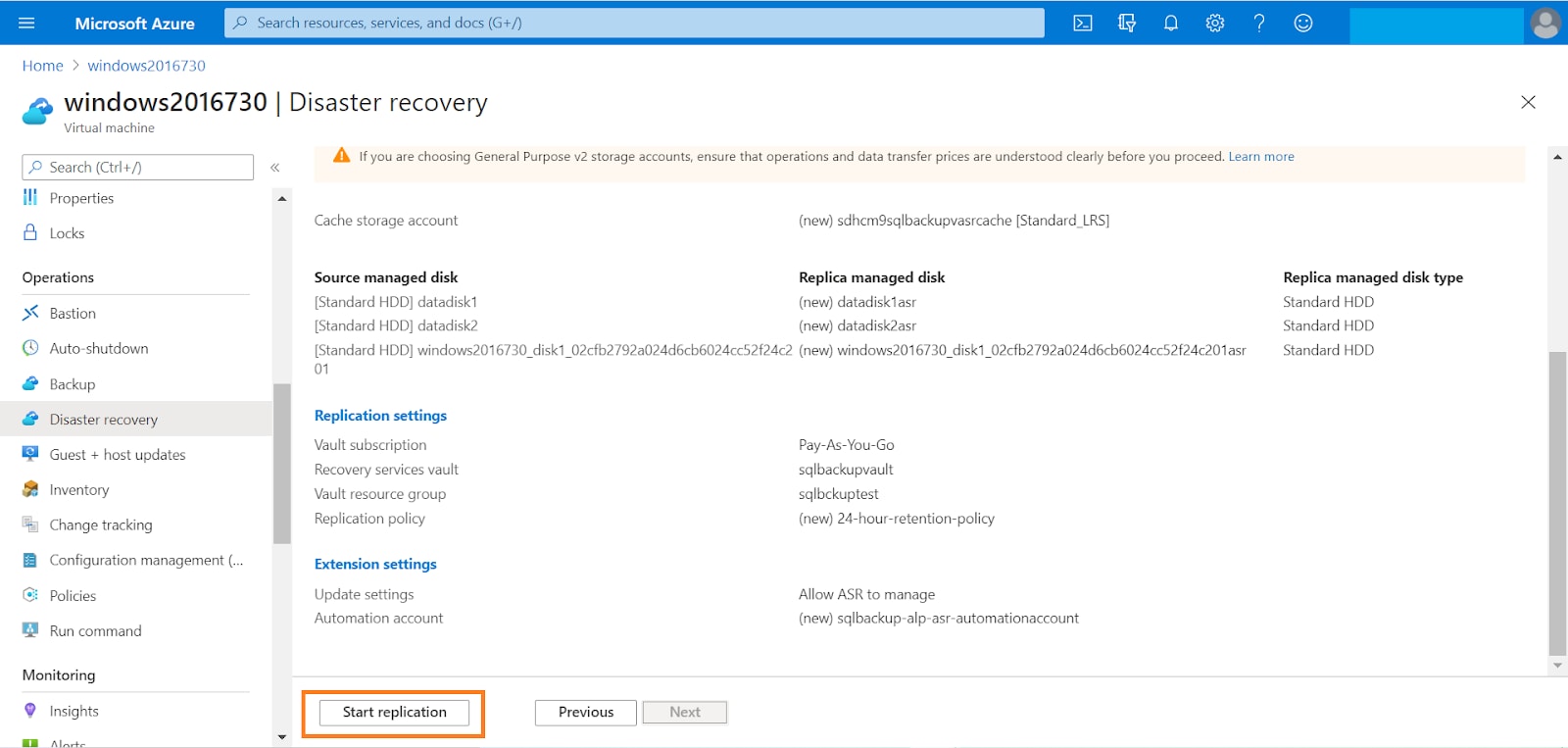This screenshot has width=1568, height=748.
Task: Open the Azure Cloud Shell icon
Action: pyautogui.click(x=1082, y=23)
